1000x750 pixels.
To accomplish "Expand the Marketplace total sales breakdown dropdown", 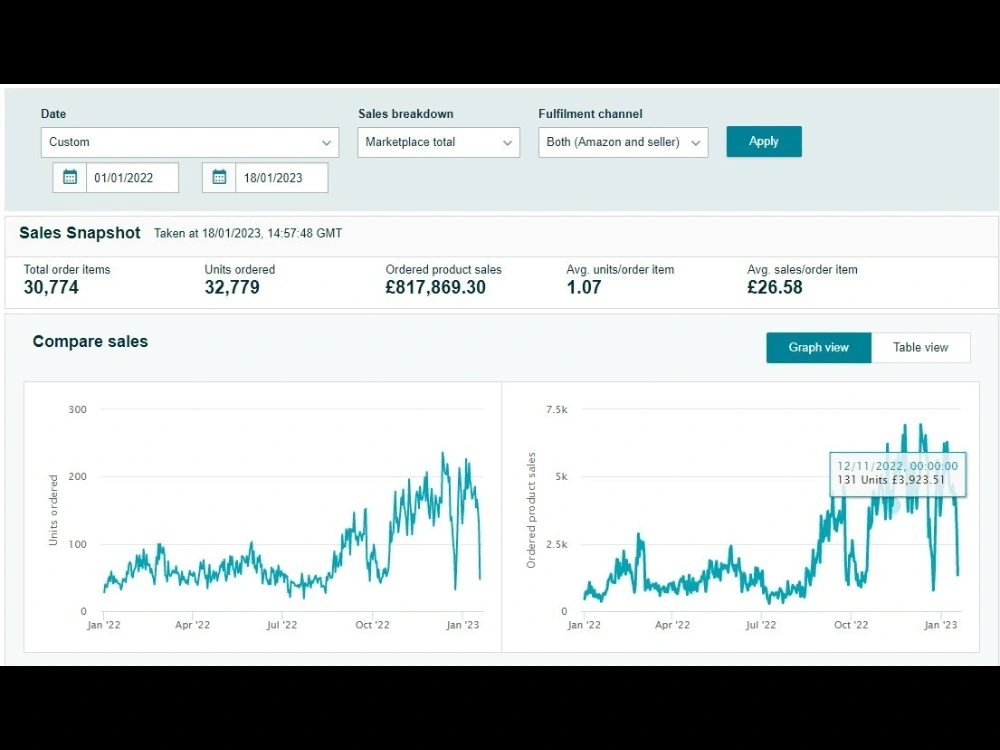I will click(x=438, y=142).
